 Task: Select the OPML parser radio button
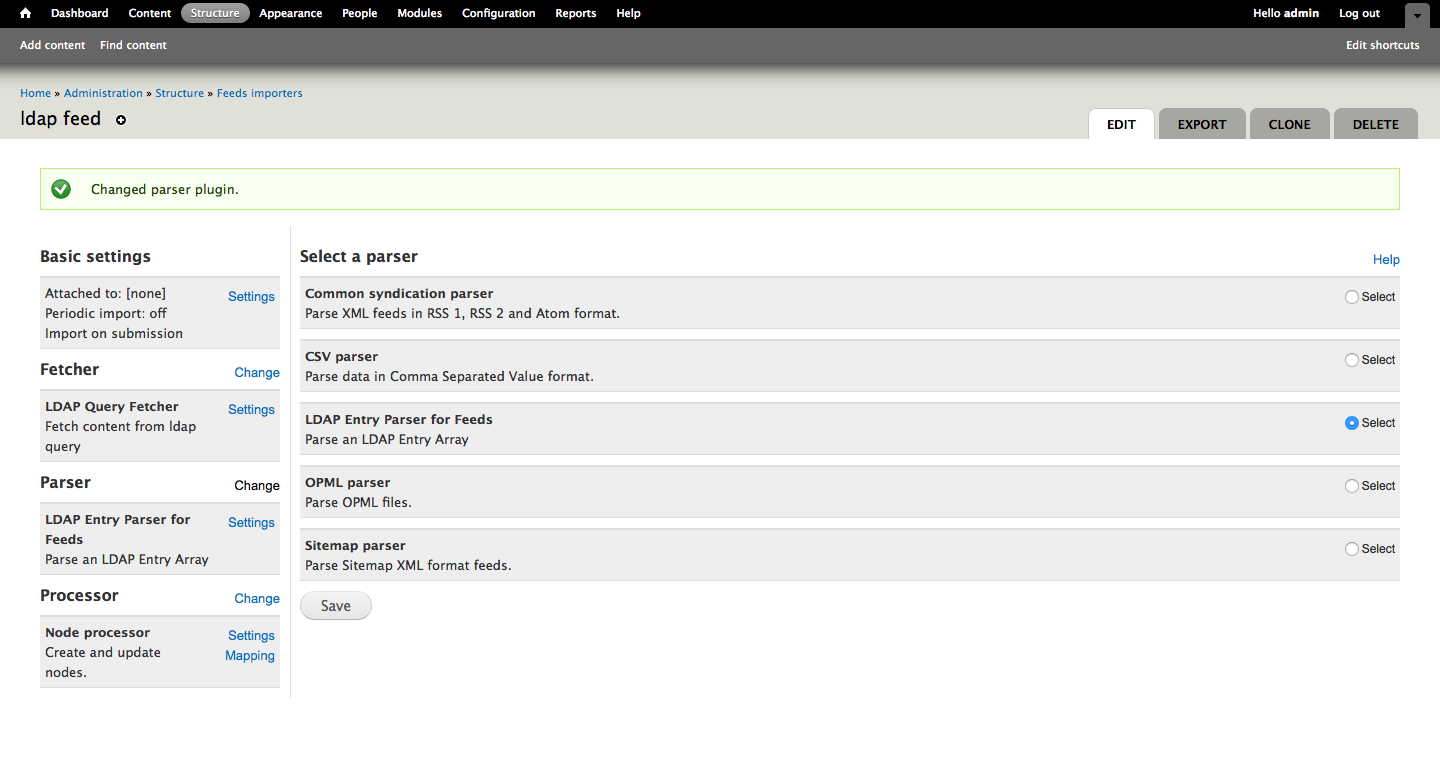click(x=1352, y=486)
